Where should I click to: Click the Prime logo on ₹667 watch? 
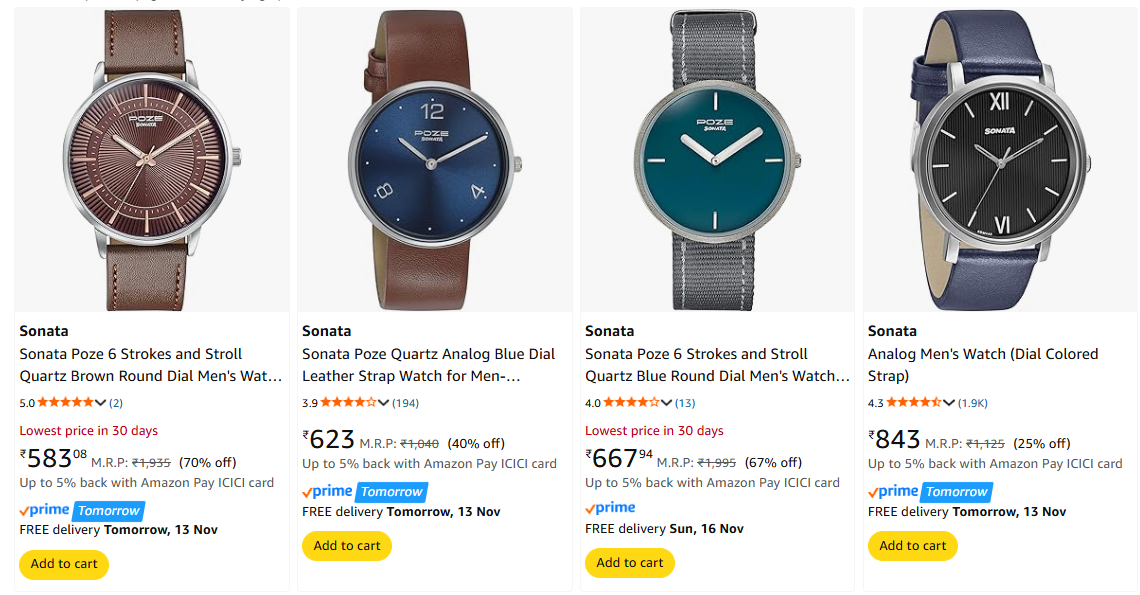click(610, 509)
